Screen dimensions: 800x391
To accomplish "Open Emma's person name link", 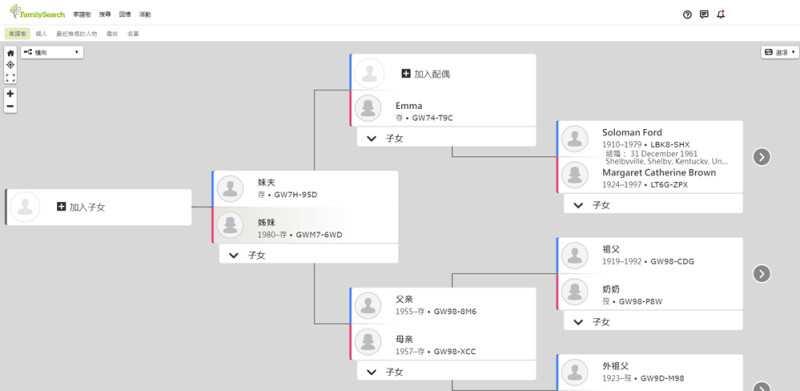I will [x=409, y=106].
